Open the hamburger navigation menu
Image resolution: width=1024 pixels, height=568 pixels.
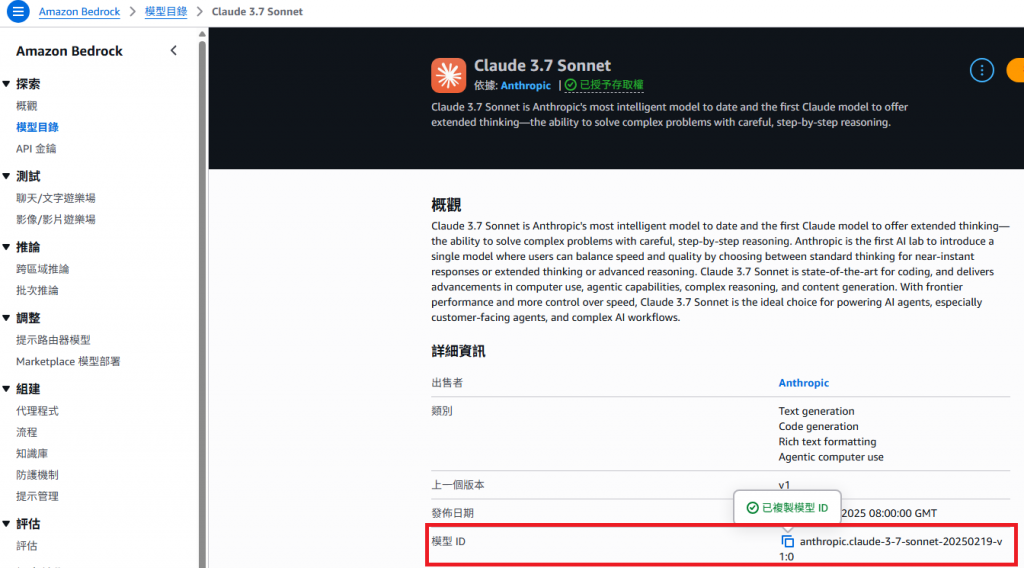coord(18,11)
